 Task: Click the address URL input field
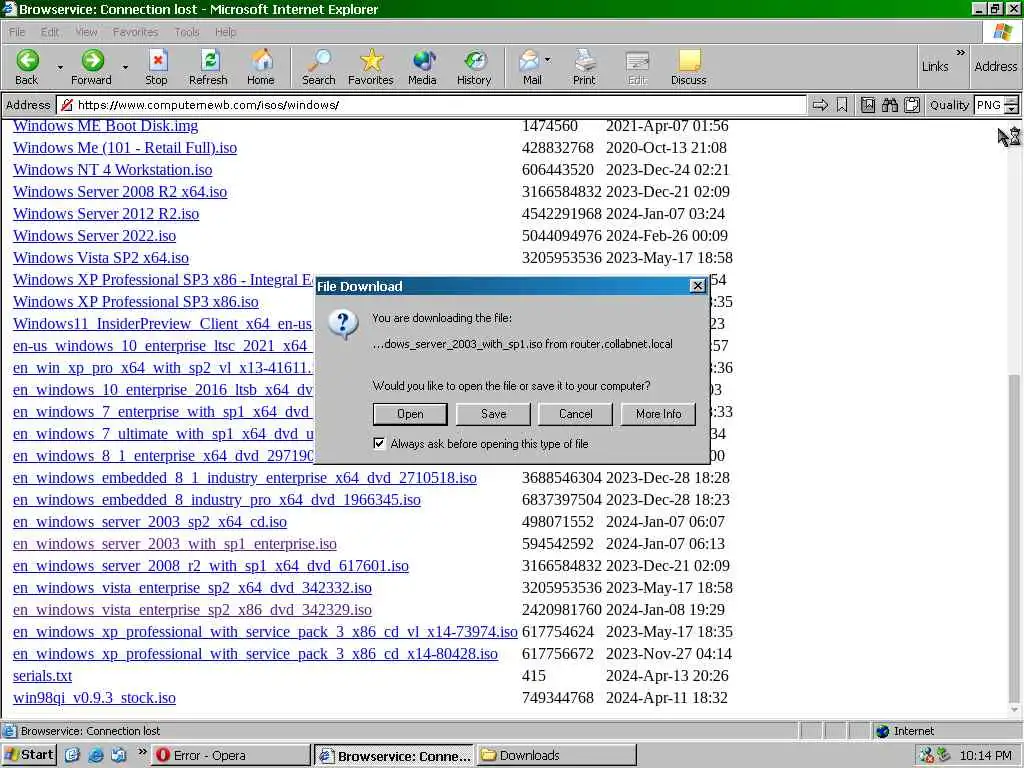tap(431, 104)
